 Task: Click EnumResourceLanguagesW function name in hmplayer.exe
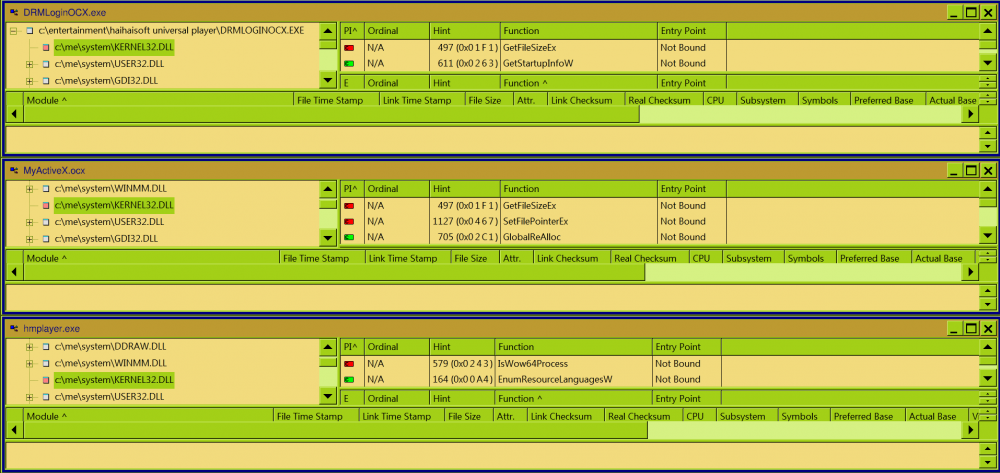555,380
